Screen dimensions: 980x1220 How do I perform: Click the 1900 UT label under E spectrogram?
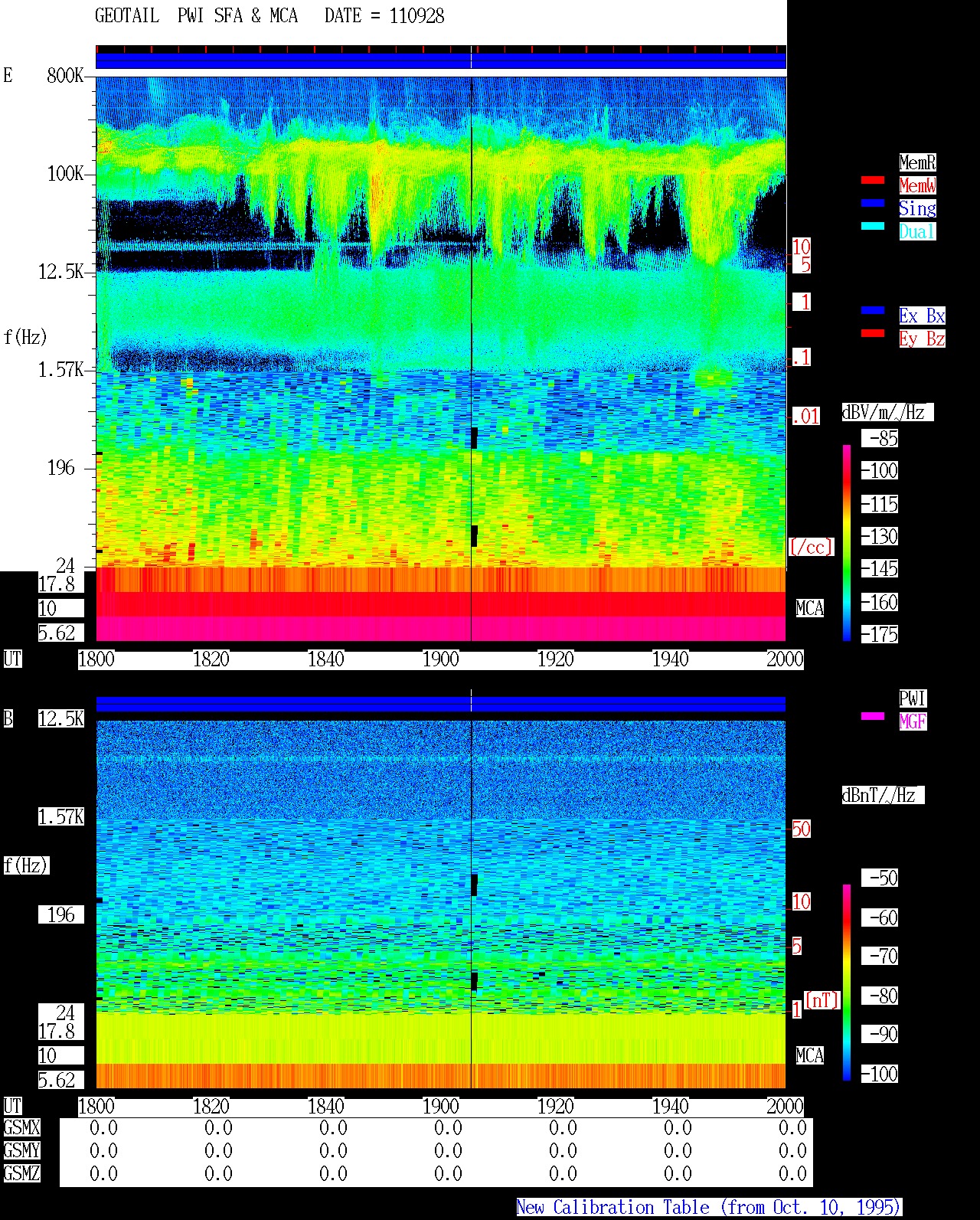440,659
